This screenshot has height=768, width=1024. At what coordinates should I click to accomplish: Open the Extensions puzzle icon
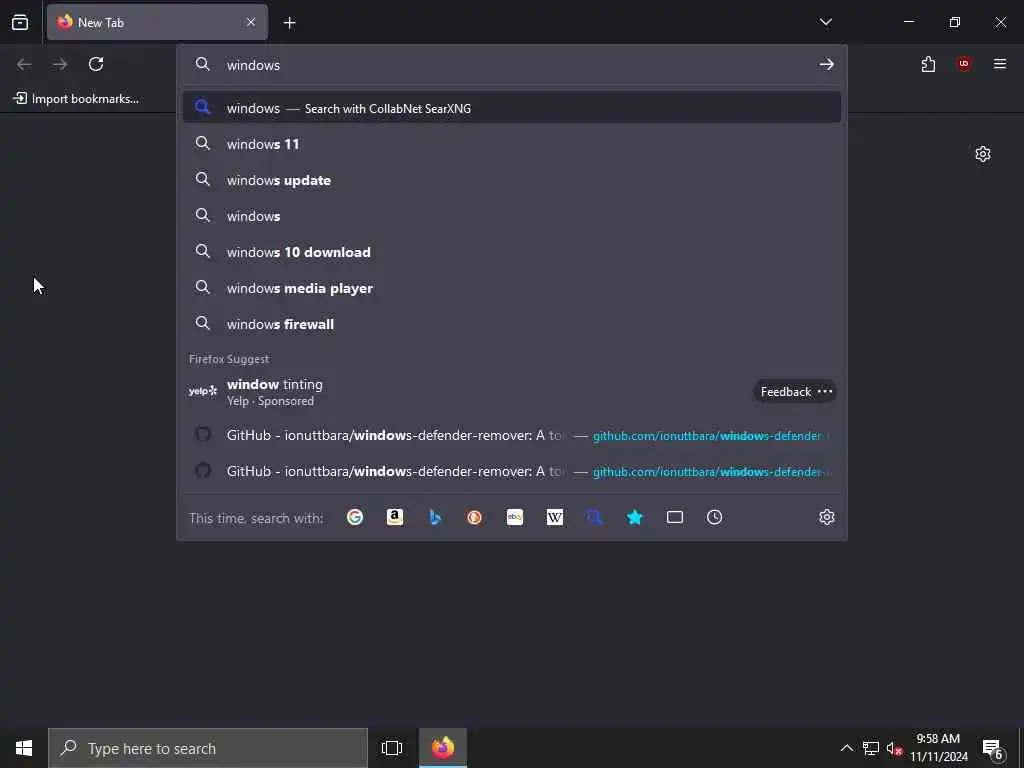pyautogui.click(x=928, y=64)
